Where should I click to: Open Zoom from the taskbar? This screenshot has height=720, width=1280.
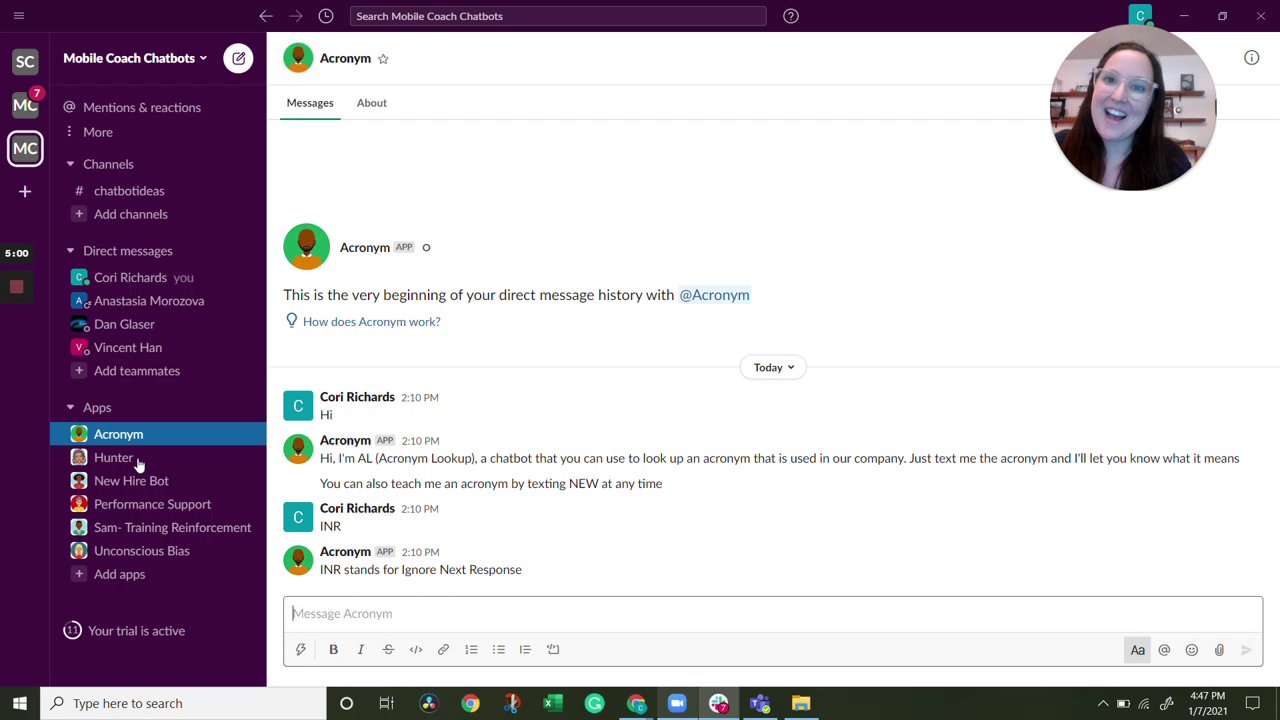677,703
